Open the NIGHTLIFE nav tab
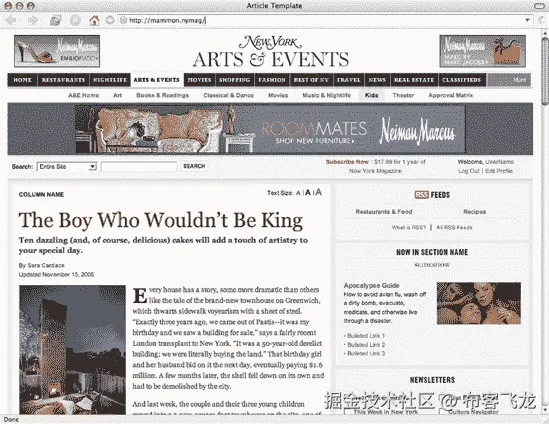The height and width of the screenshot is (424, 549). [x=110, y=80]
